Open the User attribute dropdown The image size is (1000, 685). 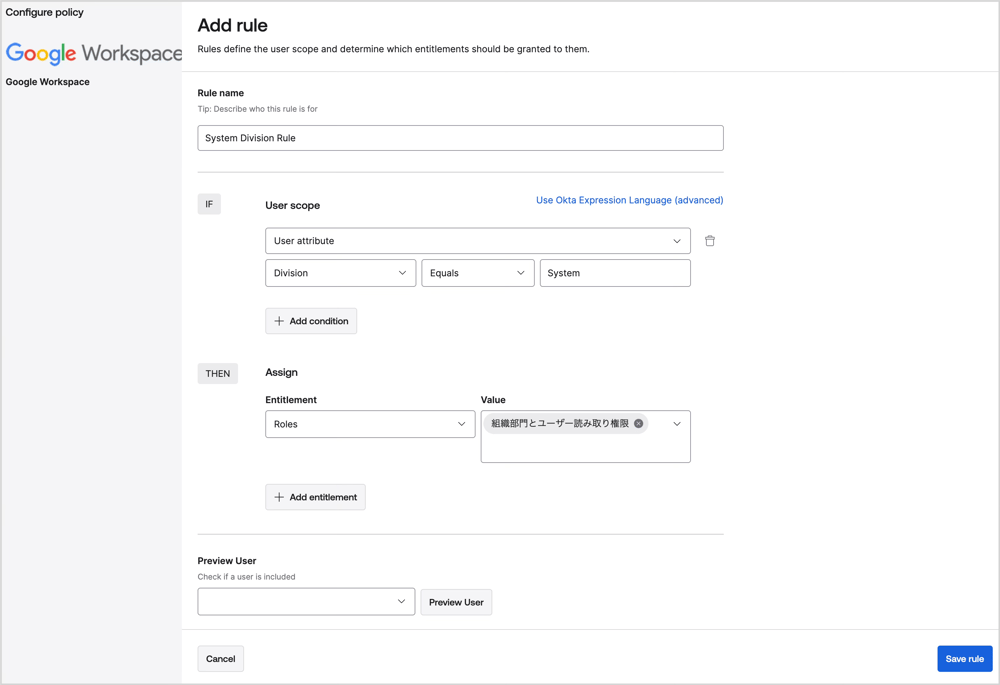click(478, 241)
